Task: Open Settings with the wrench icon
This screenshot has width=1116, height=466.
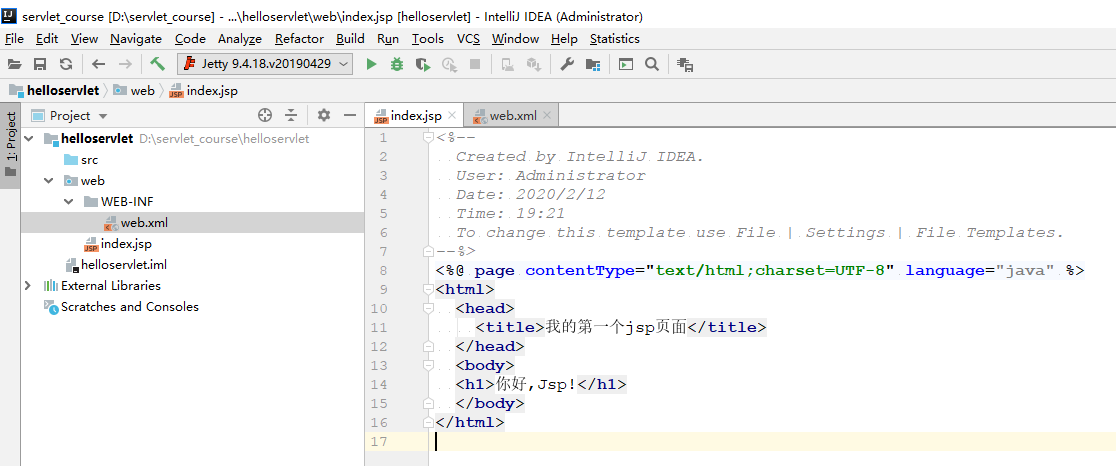Action: (566, 64)
